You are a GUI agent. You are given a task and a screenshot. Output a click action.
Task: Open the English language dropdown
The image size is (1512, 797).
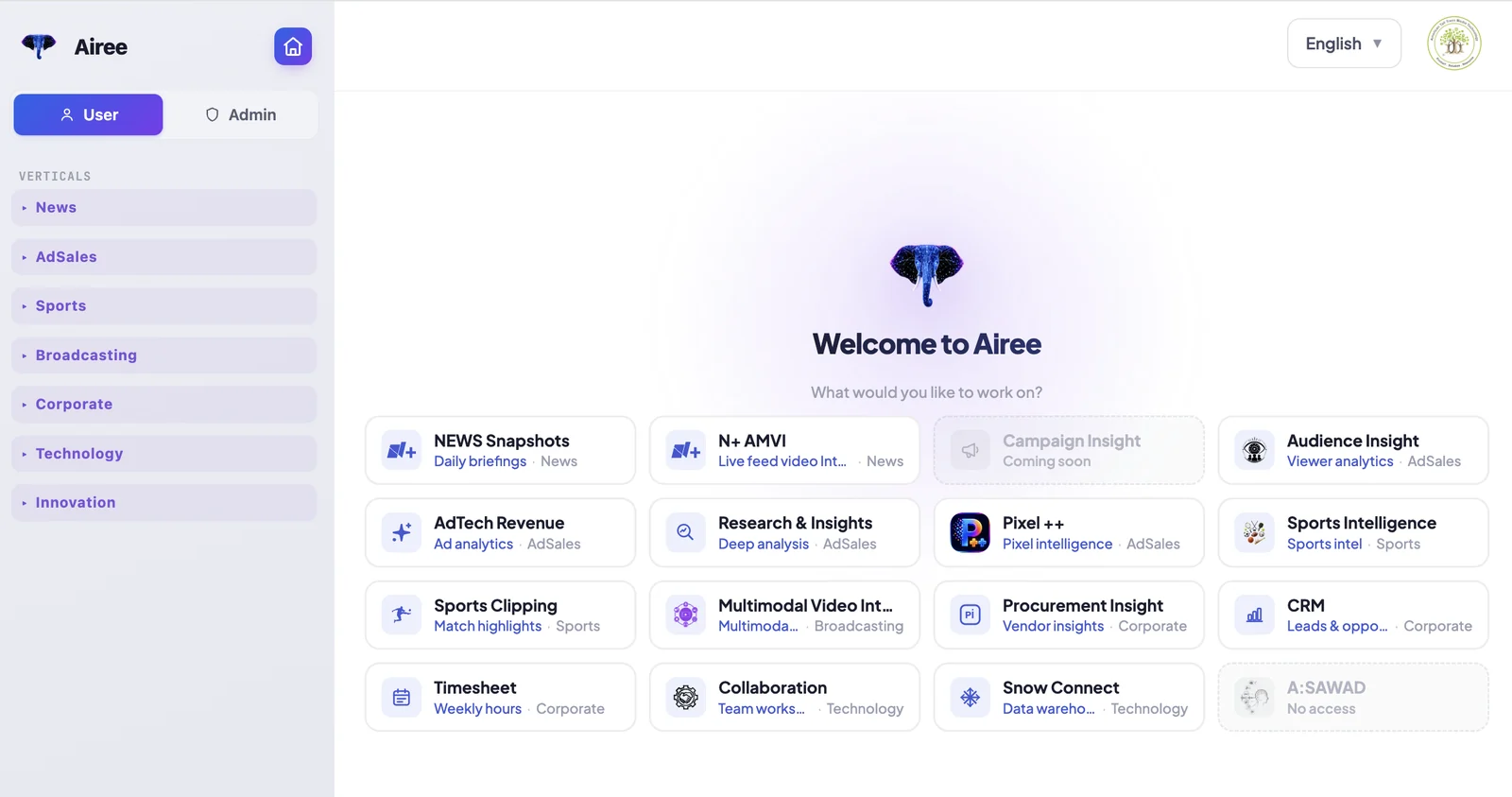coord(1344,43)
